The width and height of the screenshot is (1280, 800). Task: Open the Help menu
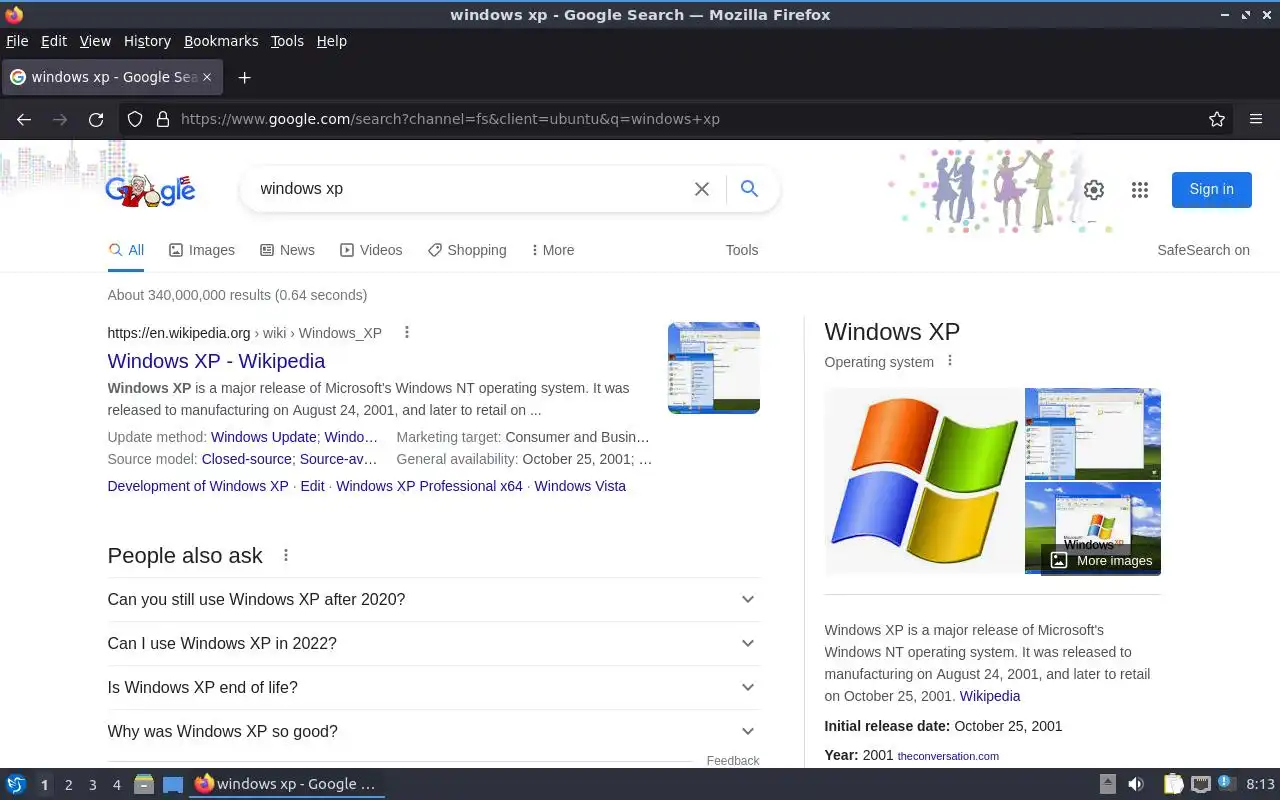coord(331,41)
